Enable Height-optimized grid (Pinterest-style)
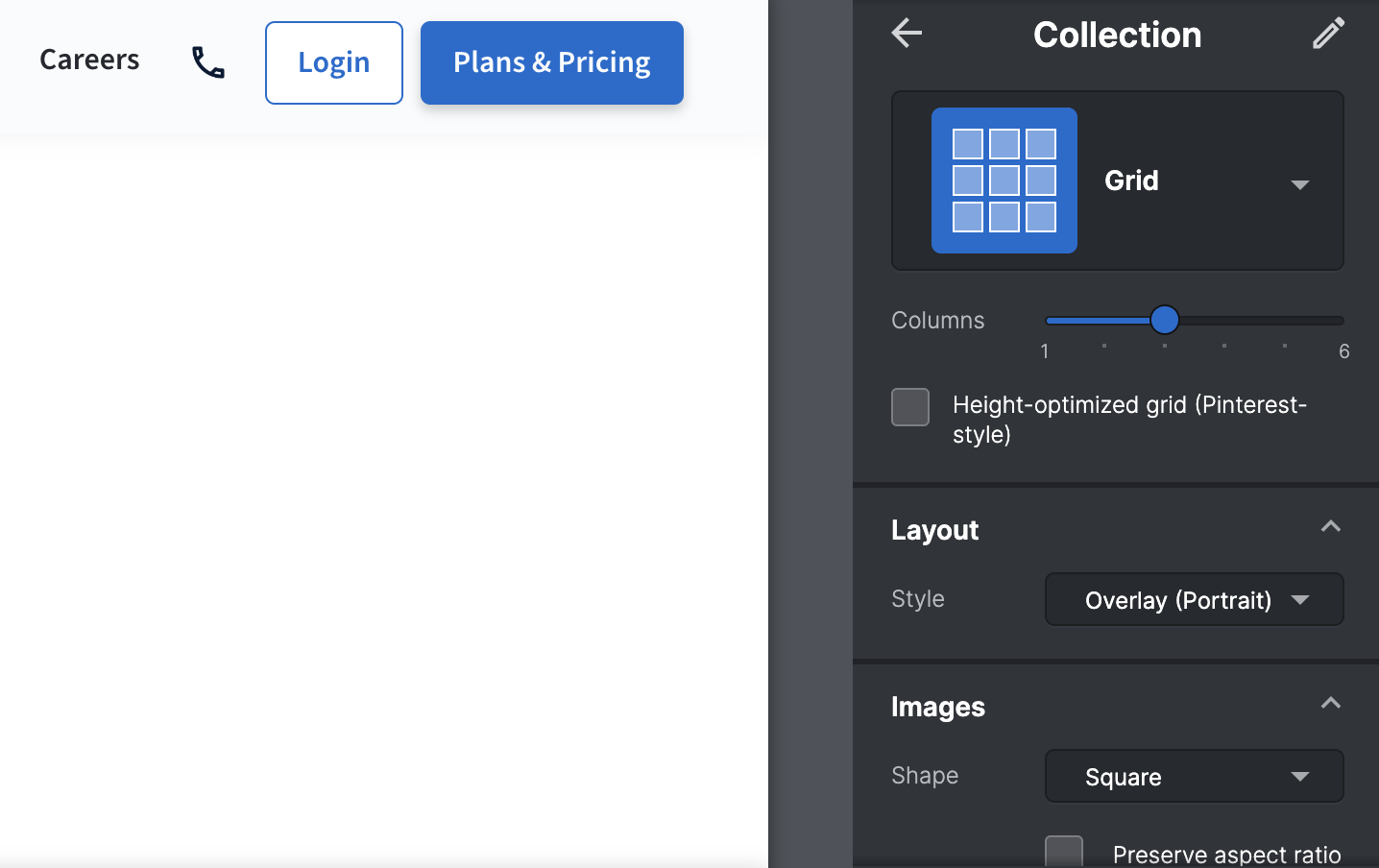This screenshot has height=868, width=1379. [x=909, y=407]
